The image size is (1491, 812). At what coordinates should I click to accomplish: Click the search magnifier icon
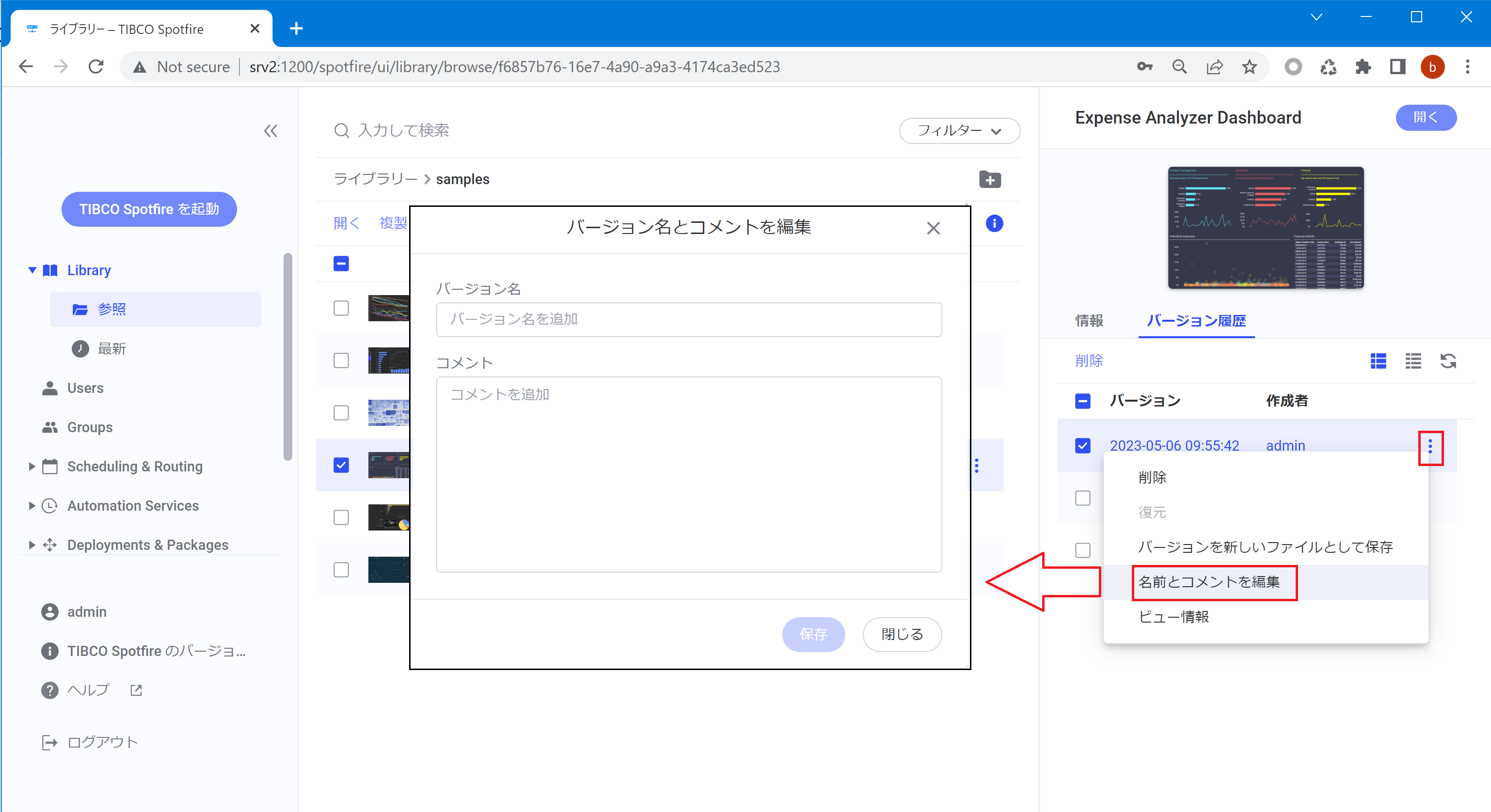(x=342, y=131)
